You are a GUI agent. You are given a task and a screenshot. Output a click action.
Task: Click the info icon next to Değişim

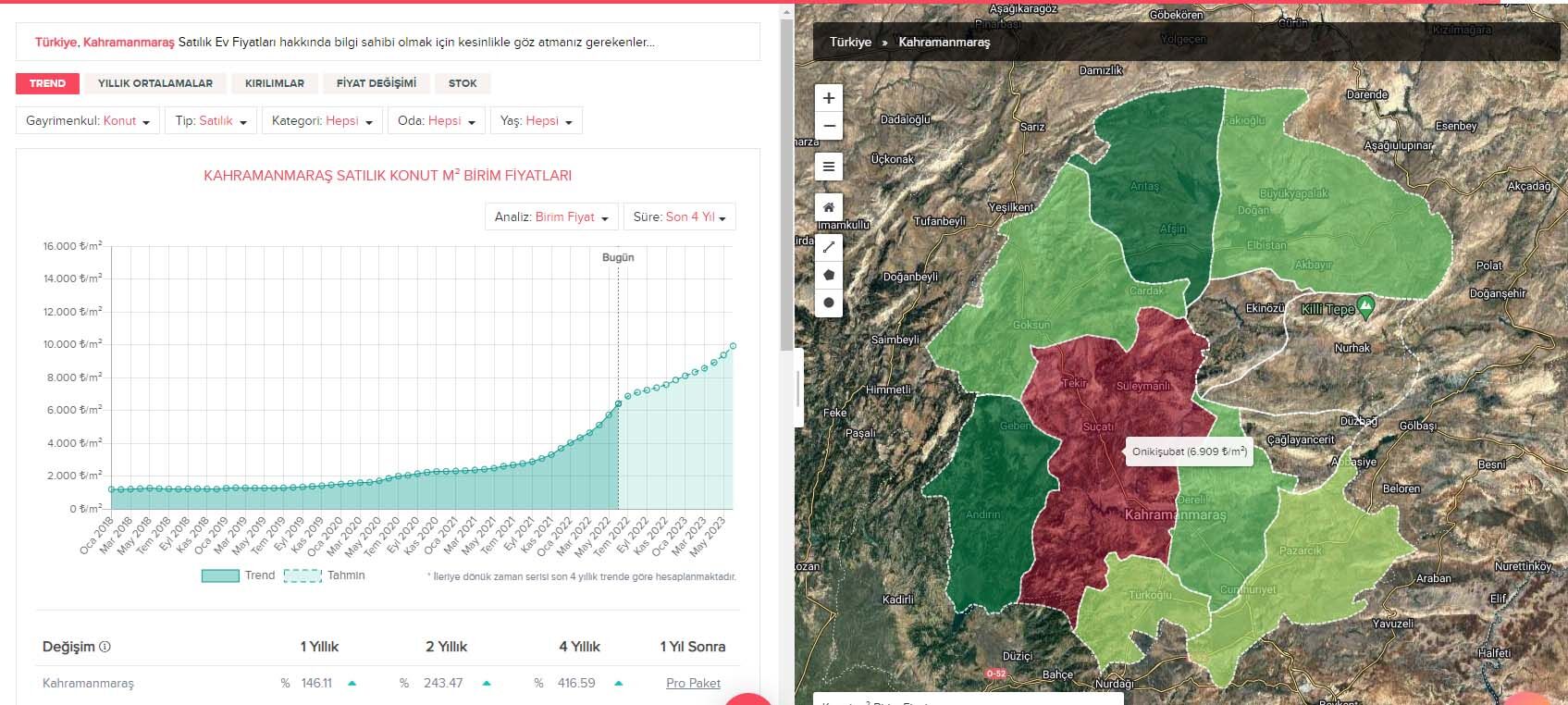(105, 647)
